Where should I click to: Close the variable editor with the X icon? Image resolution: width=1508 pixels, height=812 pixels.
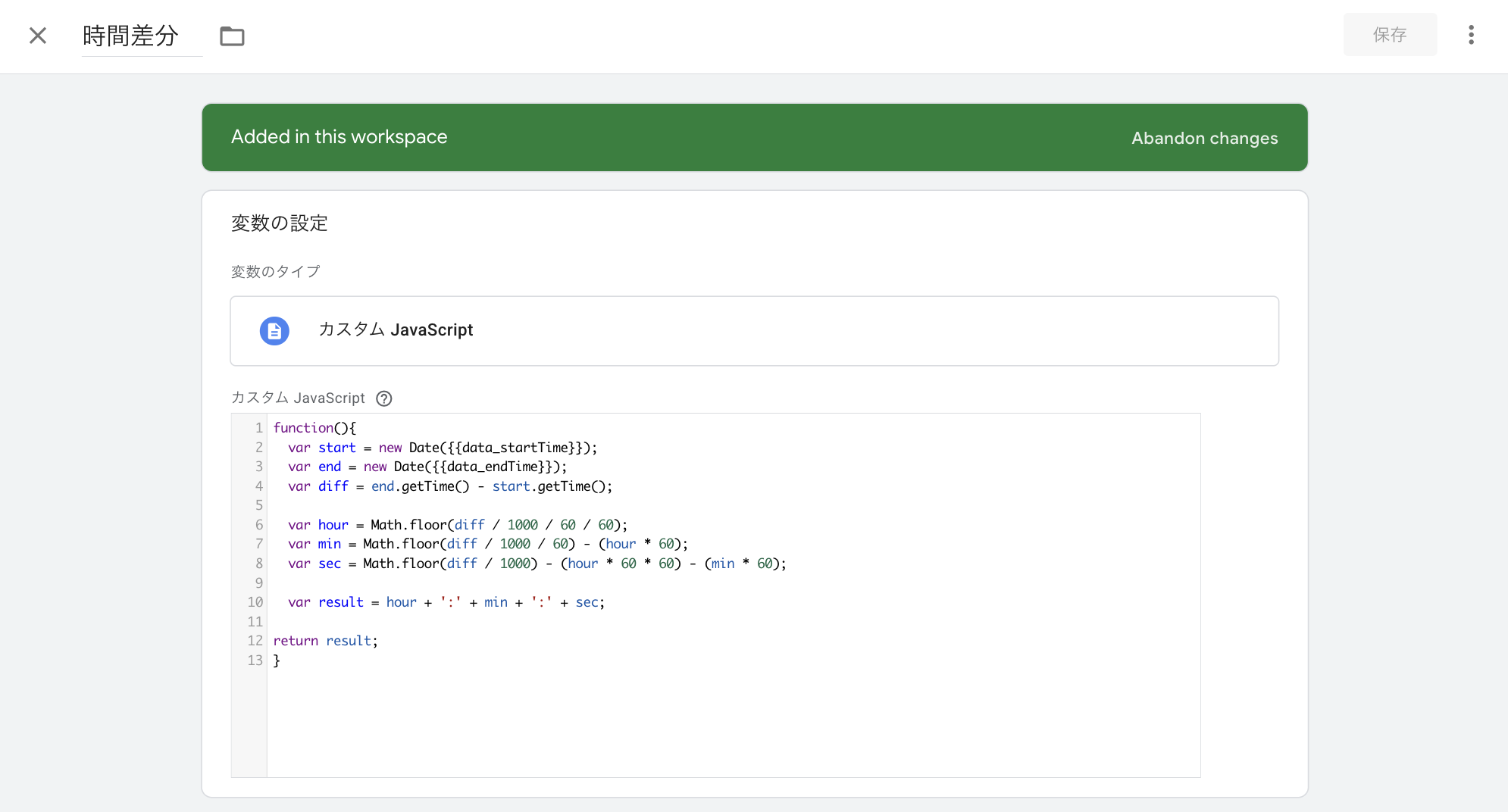pos(38,36)
